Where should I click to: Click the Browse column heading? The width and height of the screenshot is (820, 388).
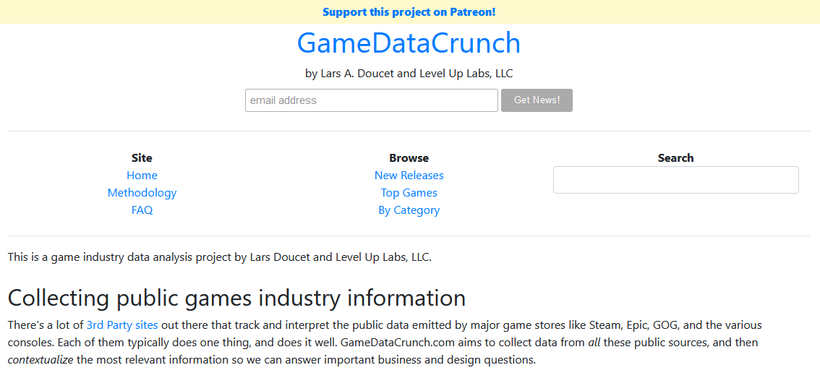409,158
